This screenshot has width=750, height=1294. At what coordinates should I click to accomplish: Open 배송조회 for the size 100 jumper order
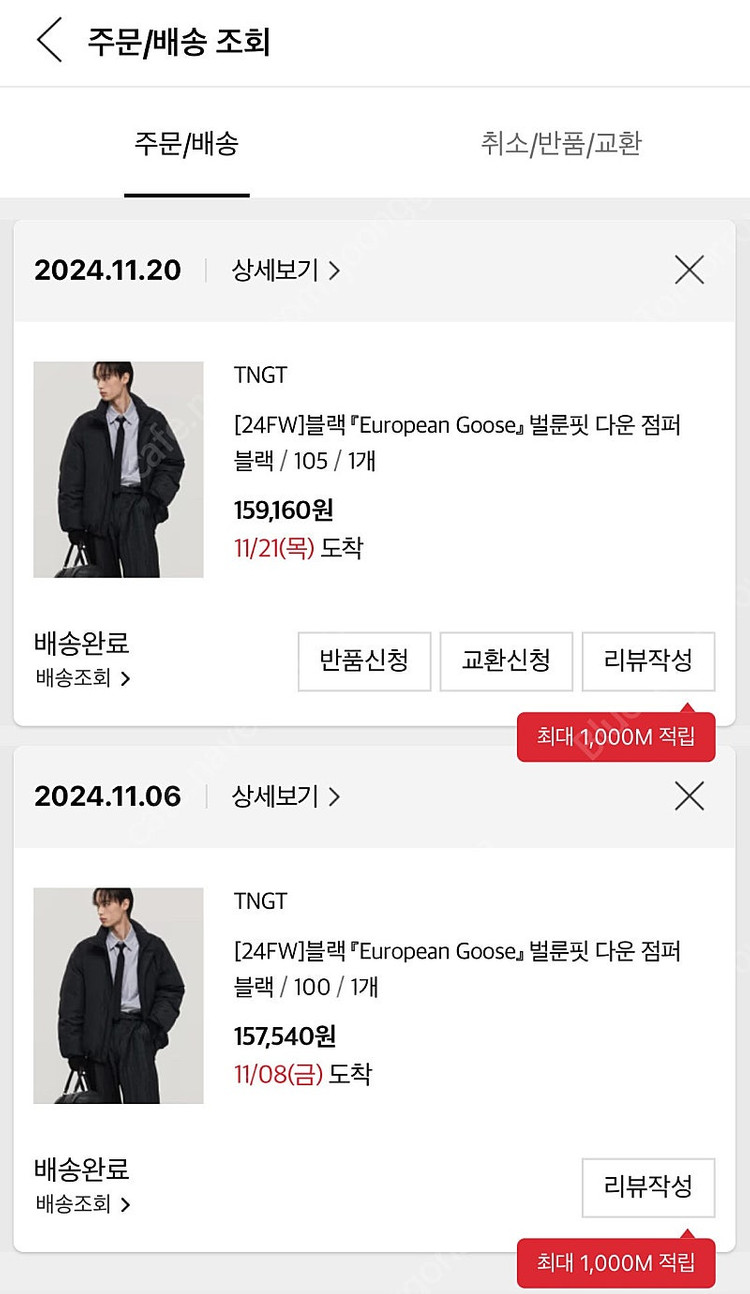pos(83,1204)
